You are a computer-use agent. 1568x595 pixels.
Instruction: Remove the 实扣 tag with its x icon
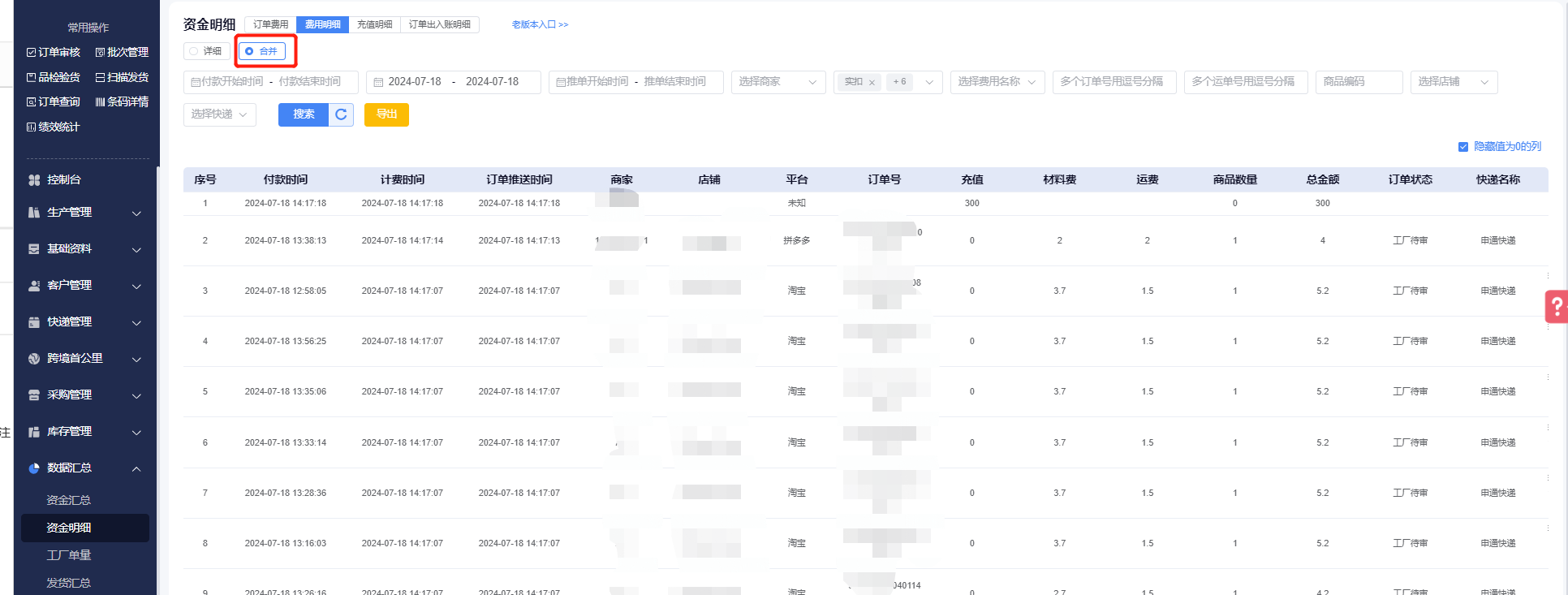coord(872,82)
